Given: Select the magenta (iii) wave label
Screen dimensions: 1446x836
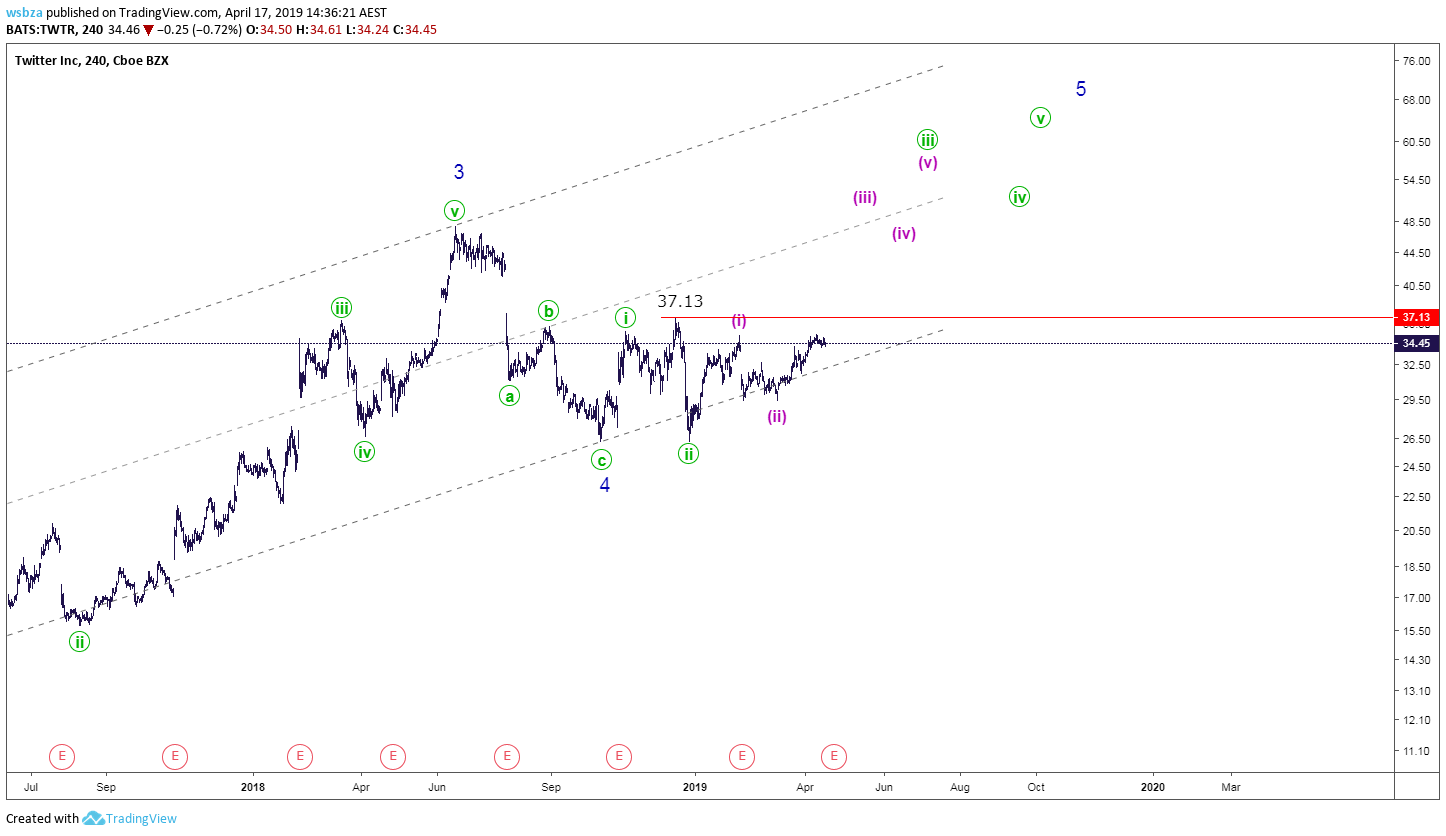Looking at the screenshot, I should [865, 197].
